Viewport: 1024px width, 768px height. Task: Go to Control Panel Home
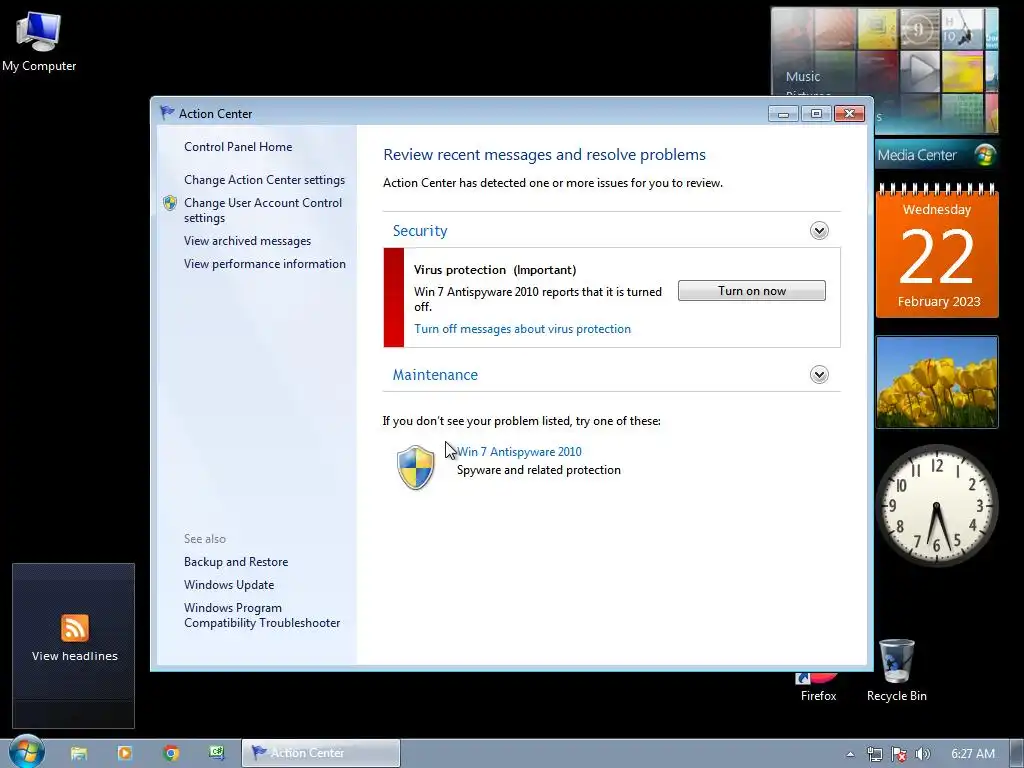(238, 147)
